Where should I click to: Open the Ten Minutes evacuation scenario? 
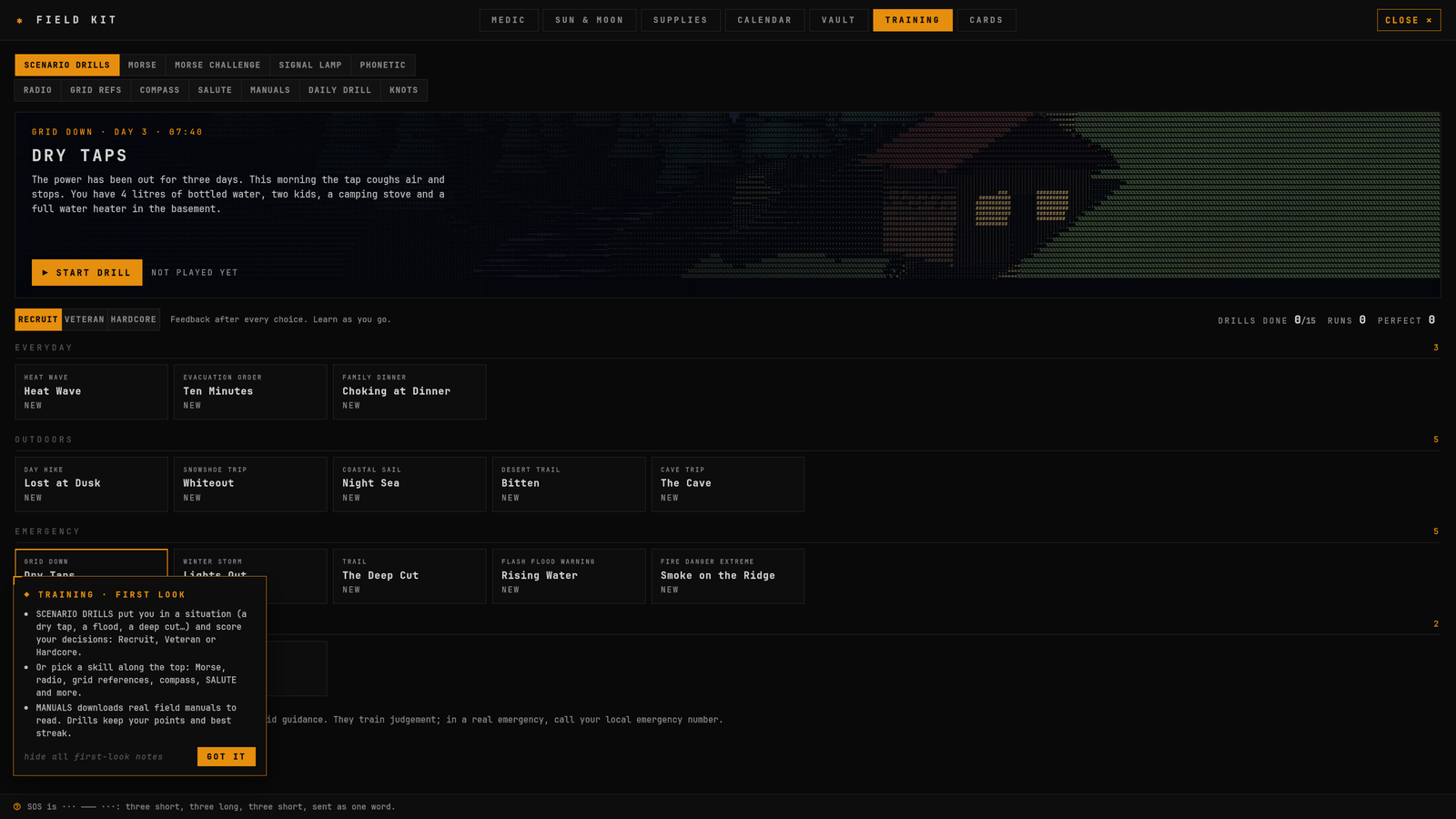[x=250, y=392]
